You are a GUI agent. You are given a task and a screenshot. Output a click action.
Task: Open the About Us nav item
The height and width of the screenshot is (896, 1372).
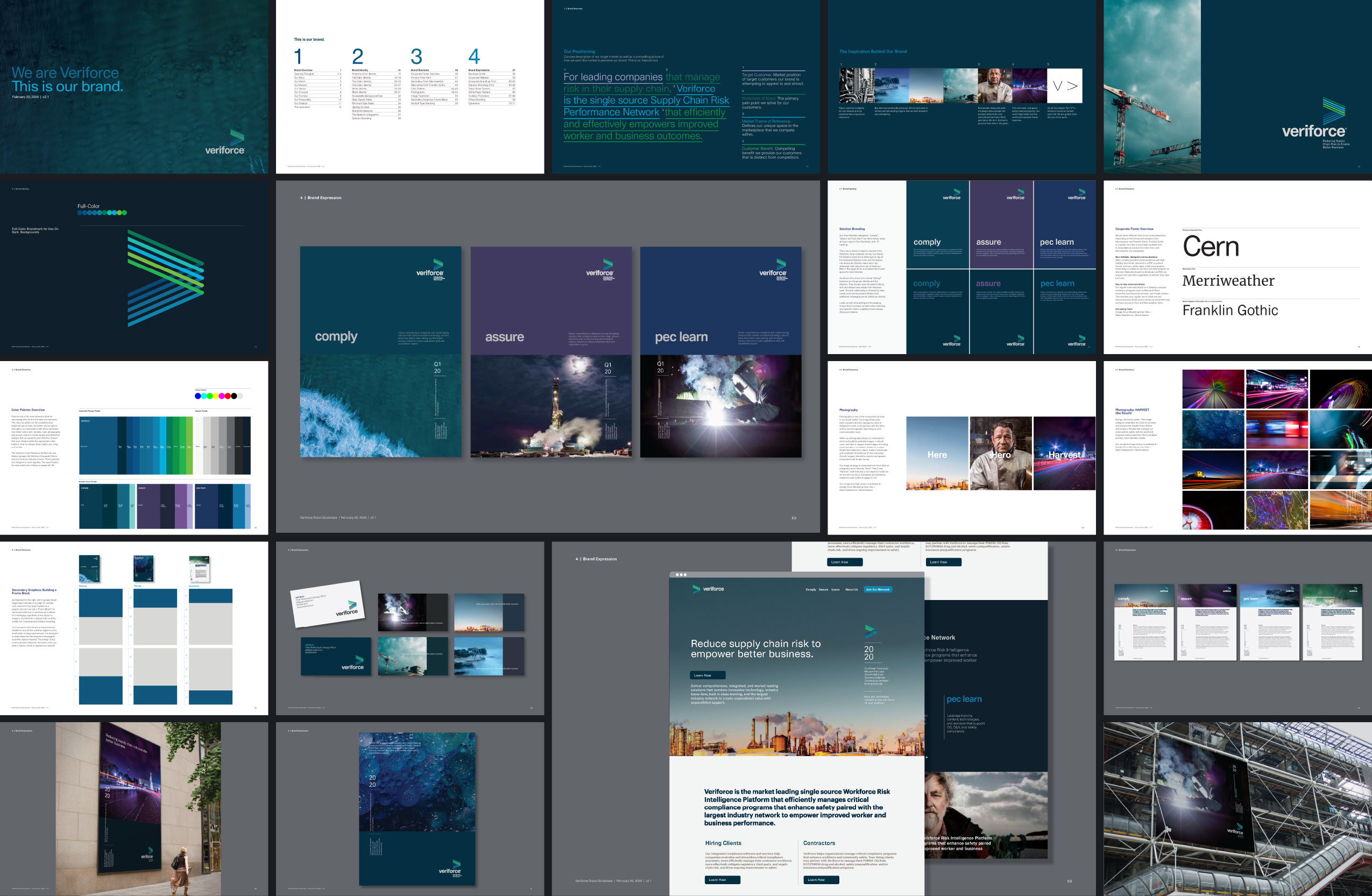tap(851, 589)
